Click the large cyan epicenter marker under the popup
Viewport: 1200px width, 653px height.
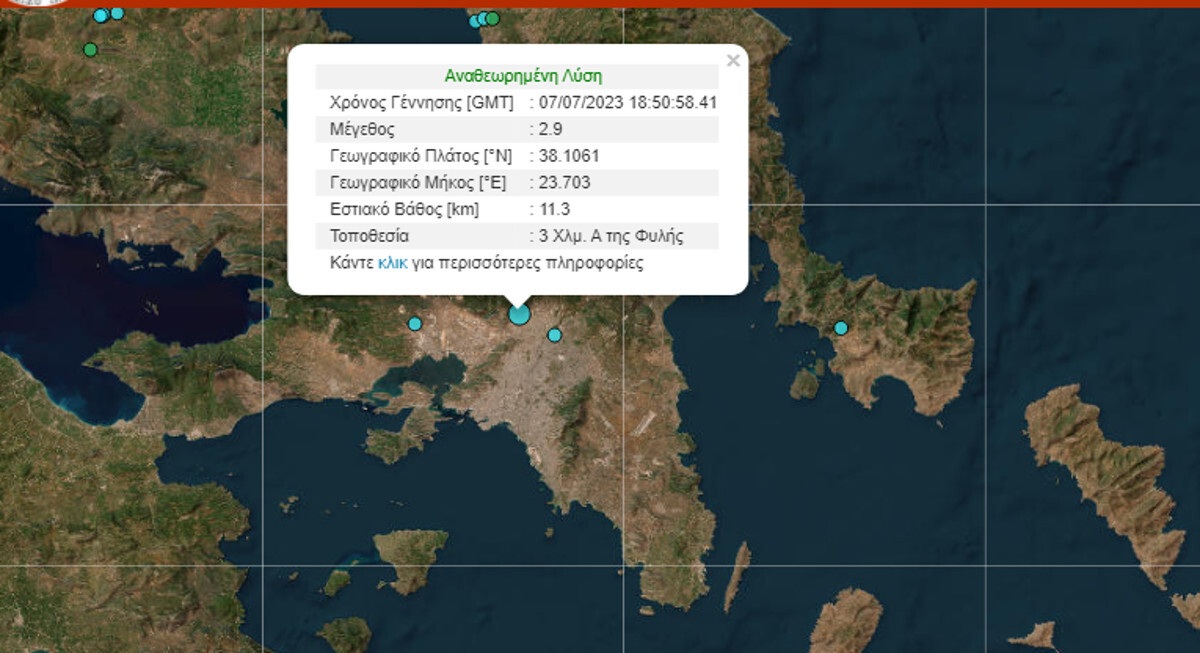coord(519,314)
